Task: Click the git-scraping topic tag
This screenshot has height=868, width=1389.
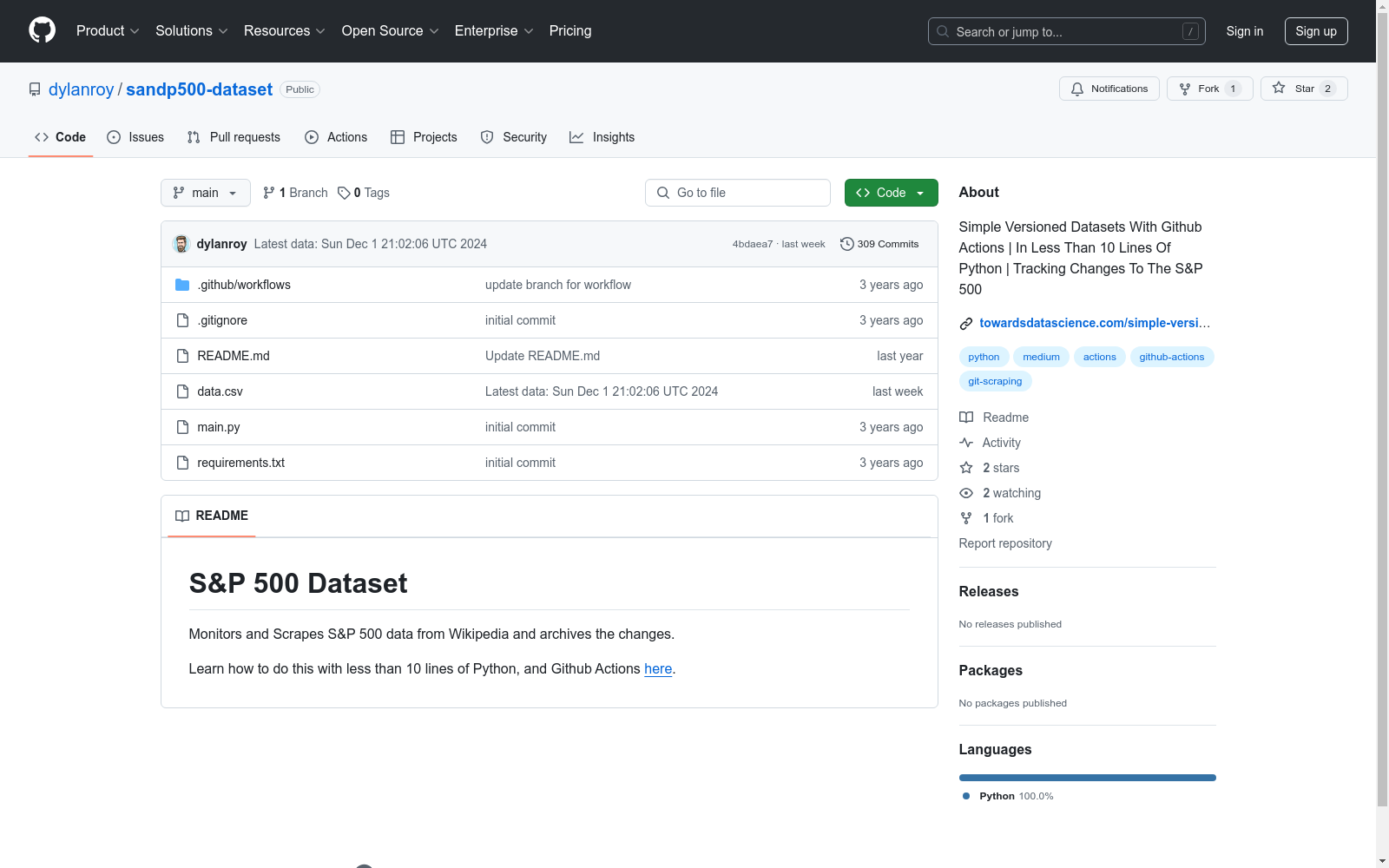Action: point(995,381)
